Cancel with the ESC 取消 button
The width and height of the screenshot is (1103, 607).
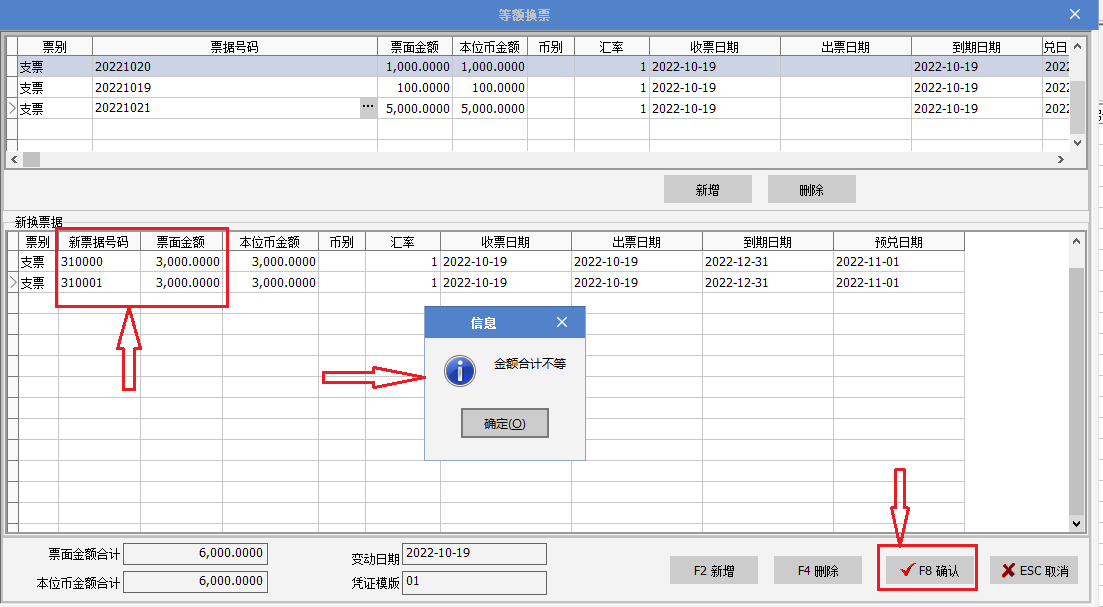(x=1035, y=570)
